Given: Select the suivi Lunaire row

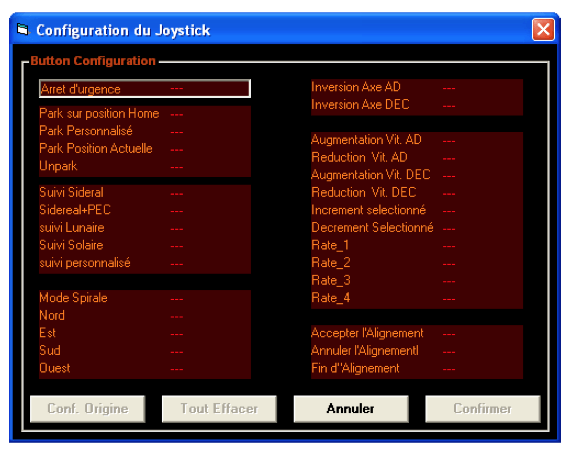Looking at the screenshot, I should (x=145, y=228).
